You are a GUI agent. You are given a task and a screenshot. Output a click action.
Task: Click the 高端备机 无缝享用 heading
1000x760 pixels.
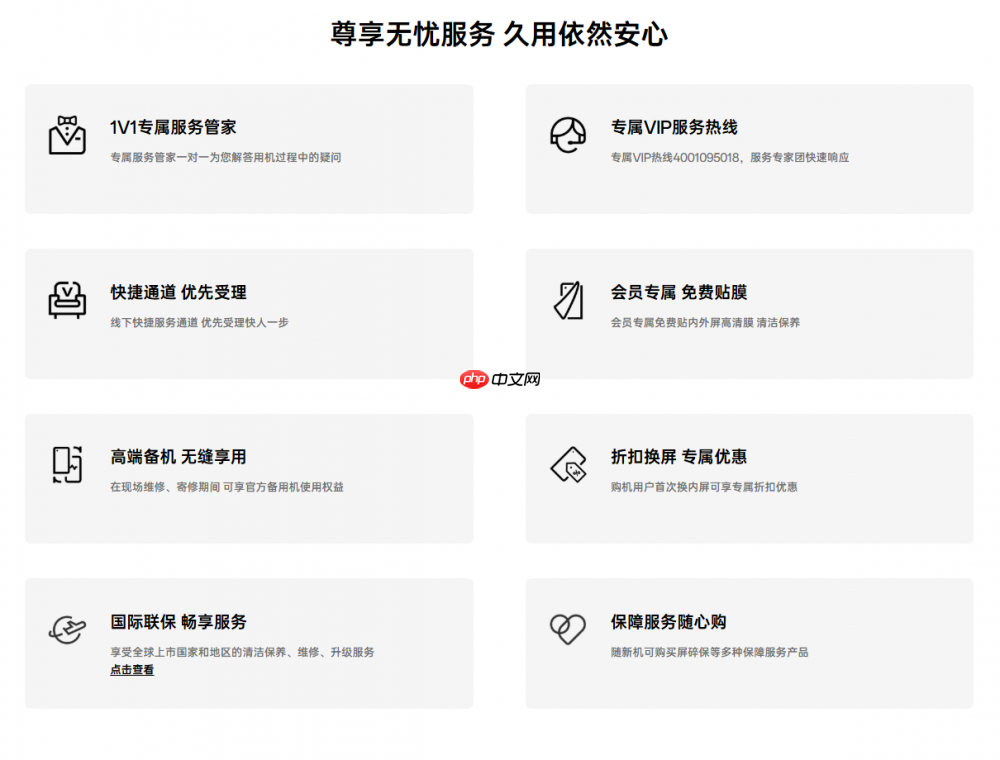(179, 457)
